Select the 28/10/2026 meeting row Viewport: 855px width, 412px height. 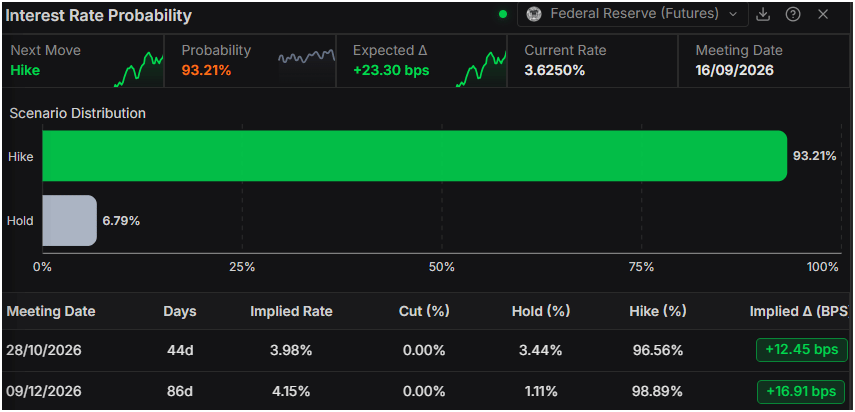pos(428,350)
